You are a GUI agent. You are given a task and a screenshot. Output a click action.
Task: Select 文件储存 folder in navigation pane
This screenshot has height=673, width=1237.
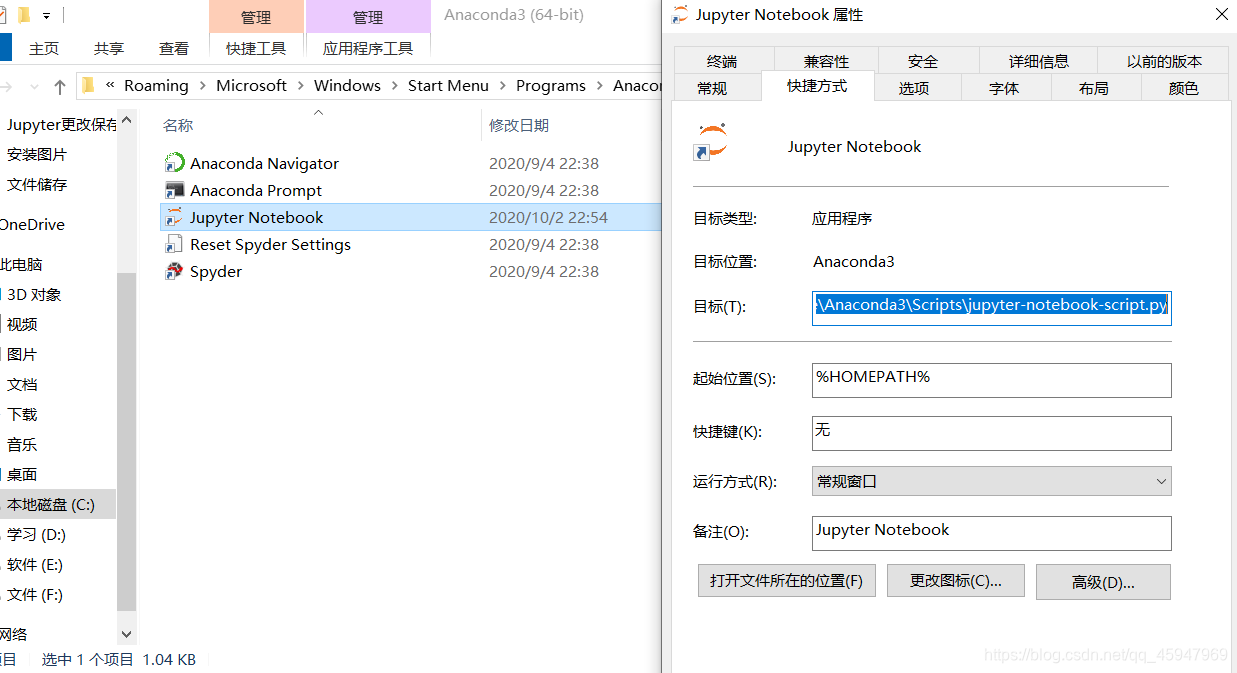pyautogui.click(x=37, y=184)
